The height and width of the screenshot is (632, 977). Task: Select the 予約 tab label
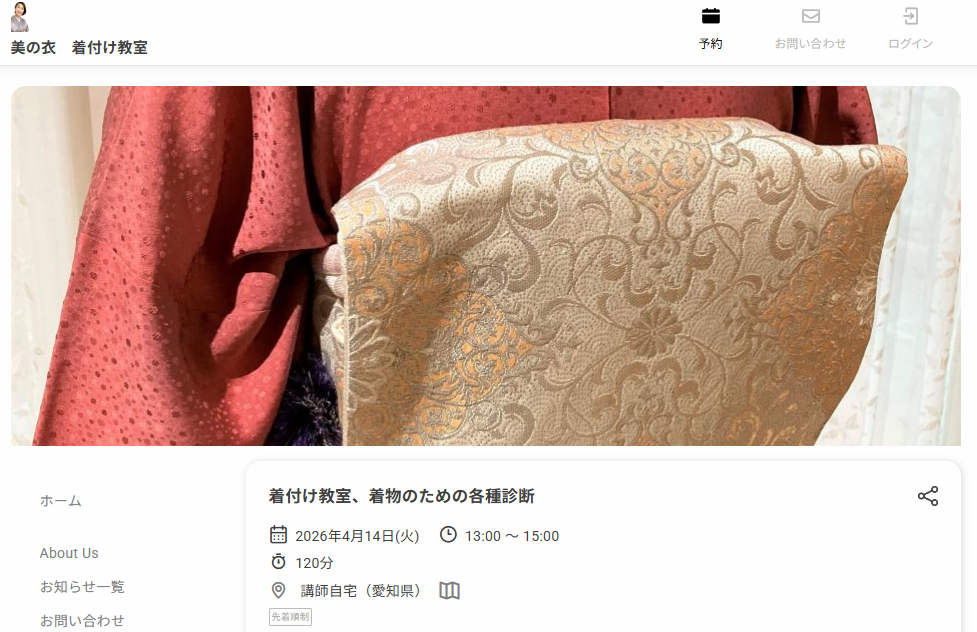click(710, 44)
